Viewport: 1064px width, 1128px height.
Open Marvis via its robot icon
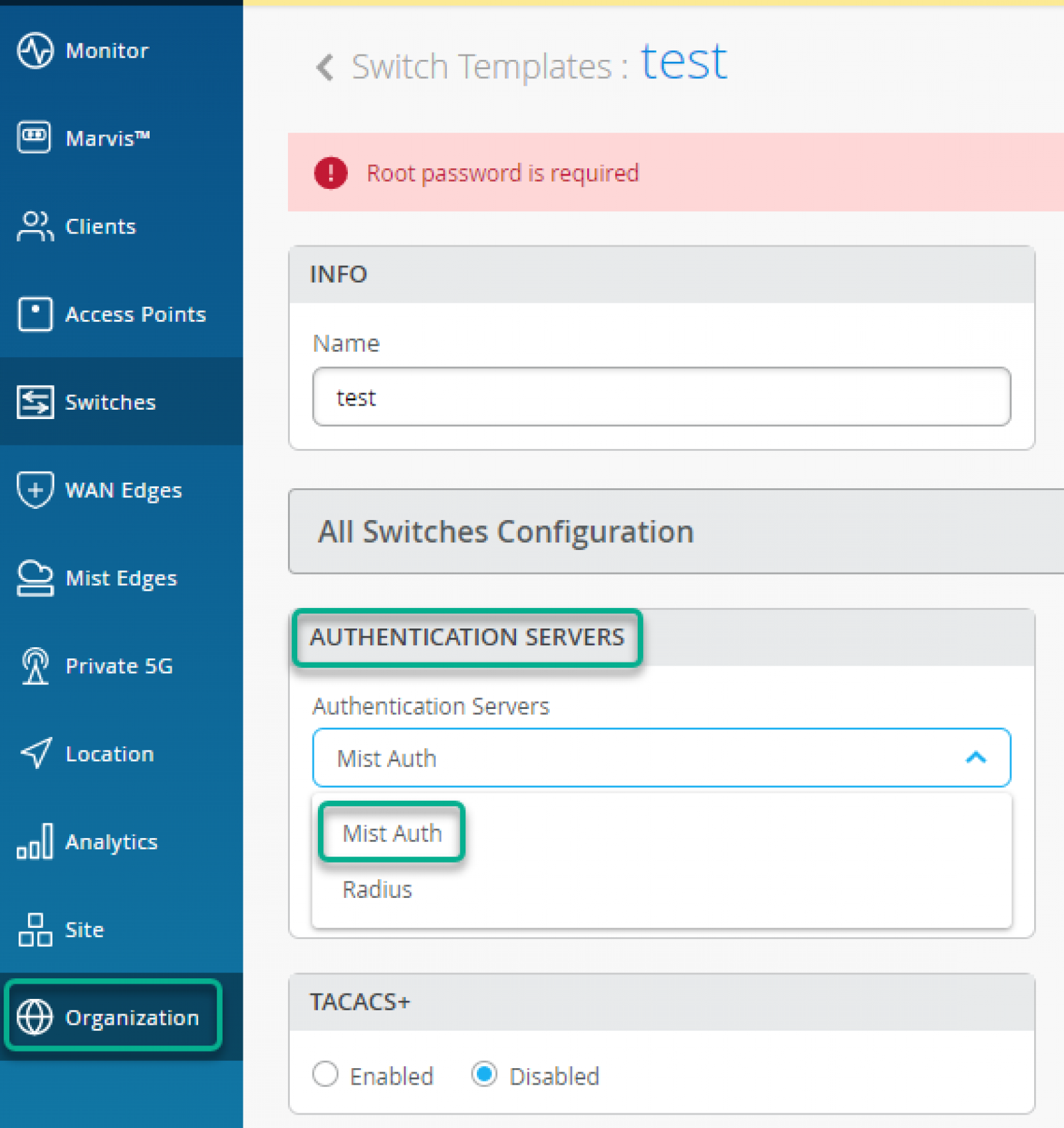pos(34,137)
